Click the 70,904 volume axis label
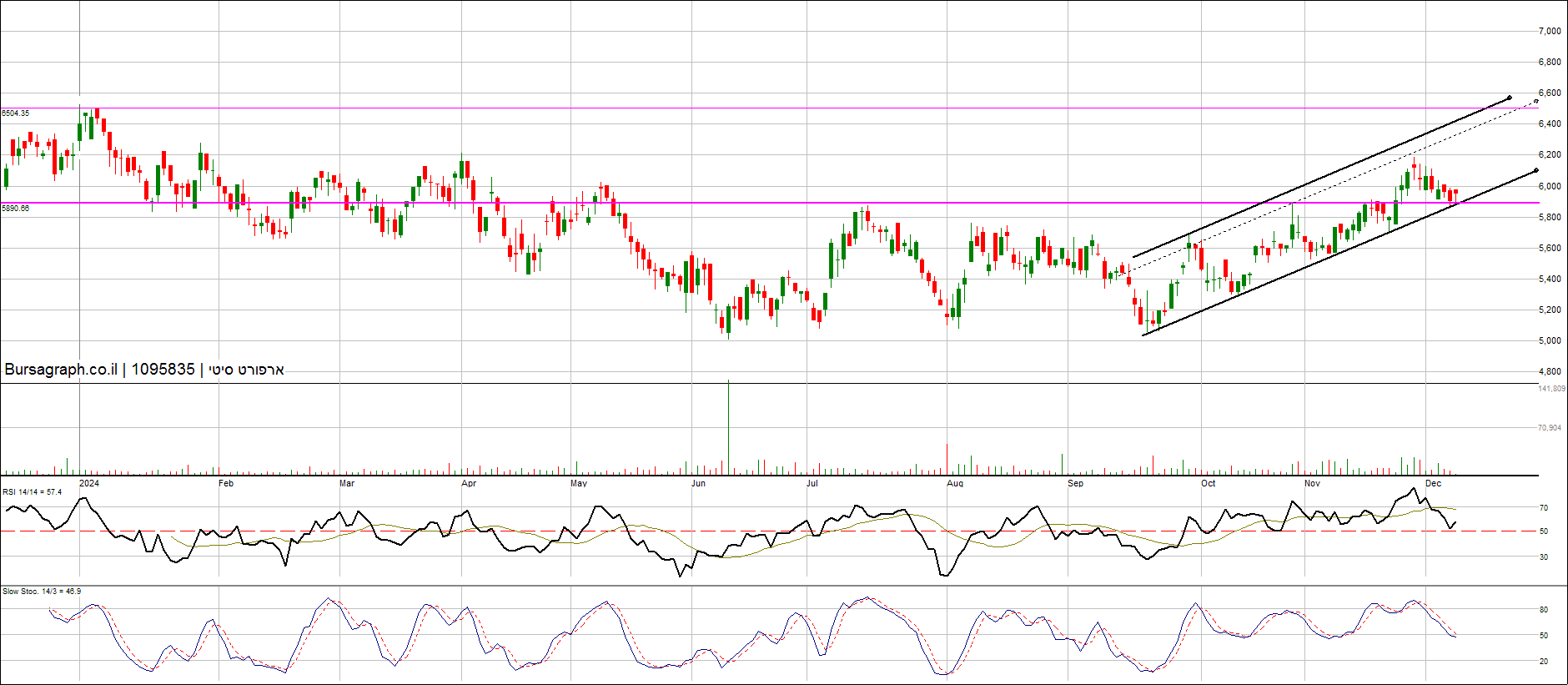Screen dimensions: 1568x685 coord(1550,428)
